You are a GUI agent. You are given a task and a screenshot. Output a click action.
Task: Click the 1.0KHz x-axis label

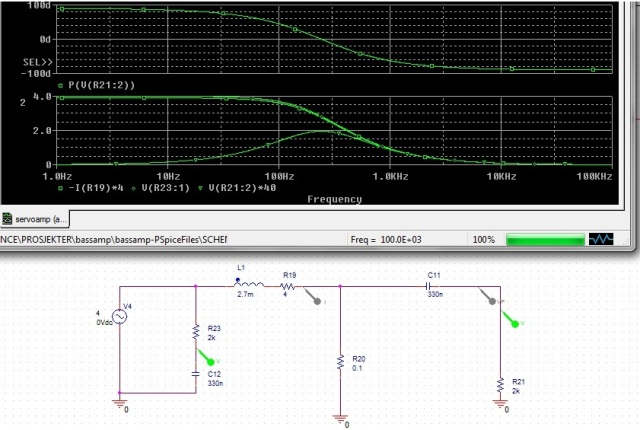pyautogui.click(x=390, y=176)
